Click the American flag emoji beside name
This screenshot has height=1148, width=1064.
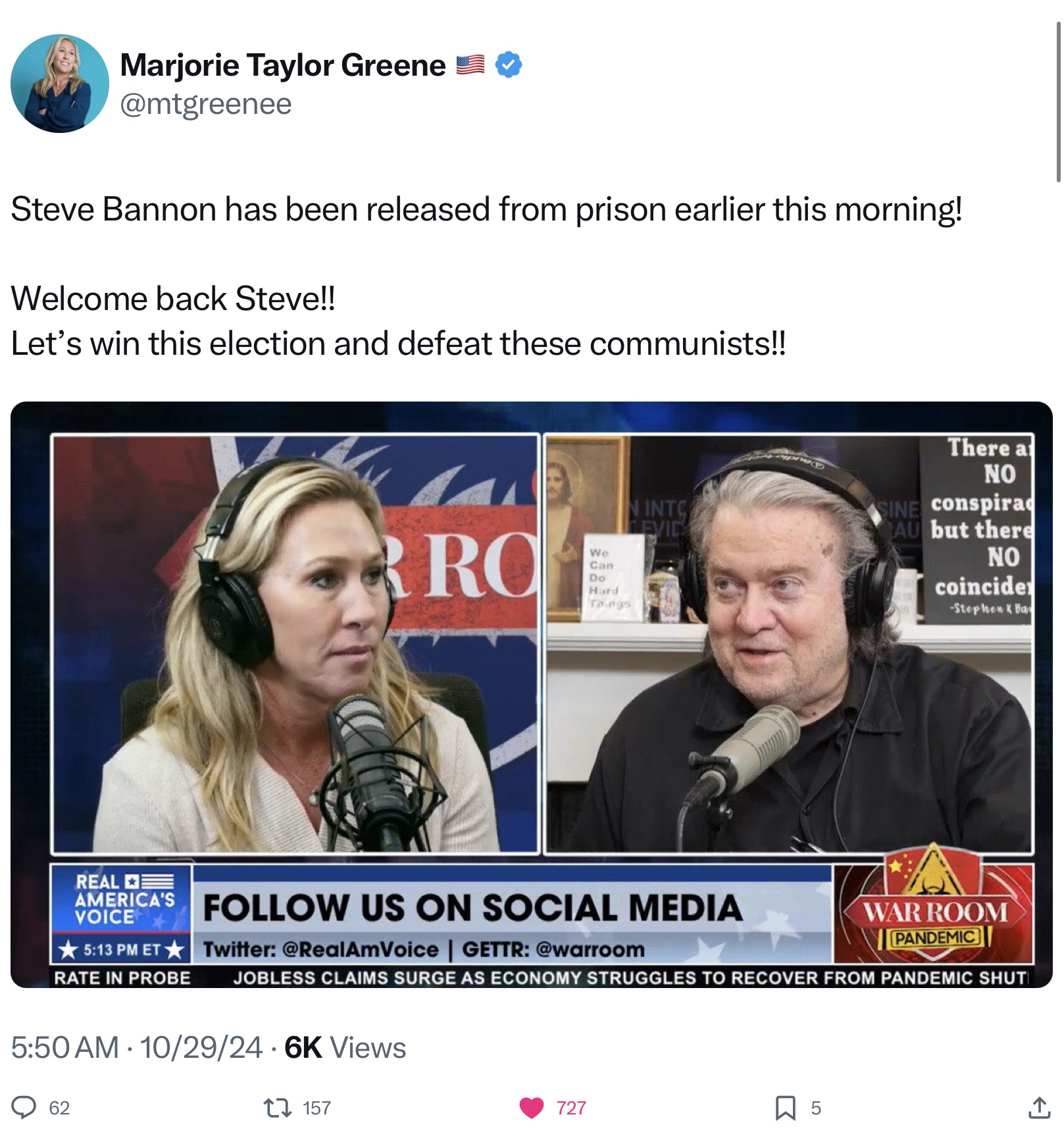(x=470, y=65)
